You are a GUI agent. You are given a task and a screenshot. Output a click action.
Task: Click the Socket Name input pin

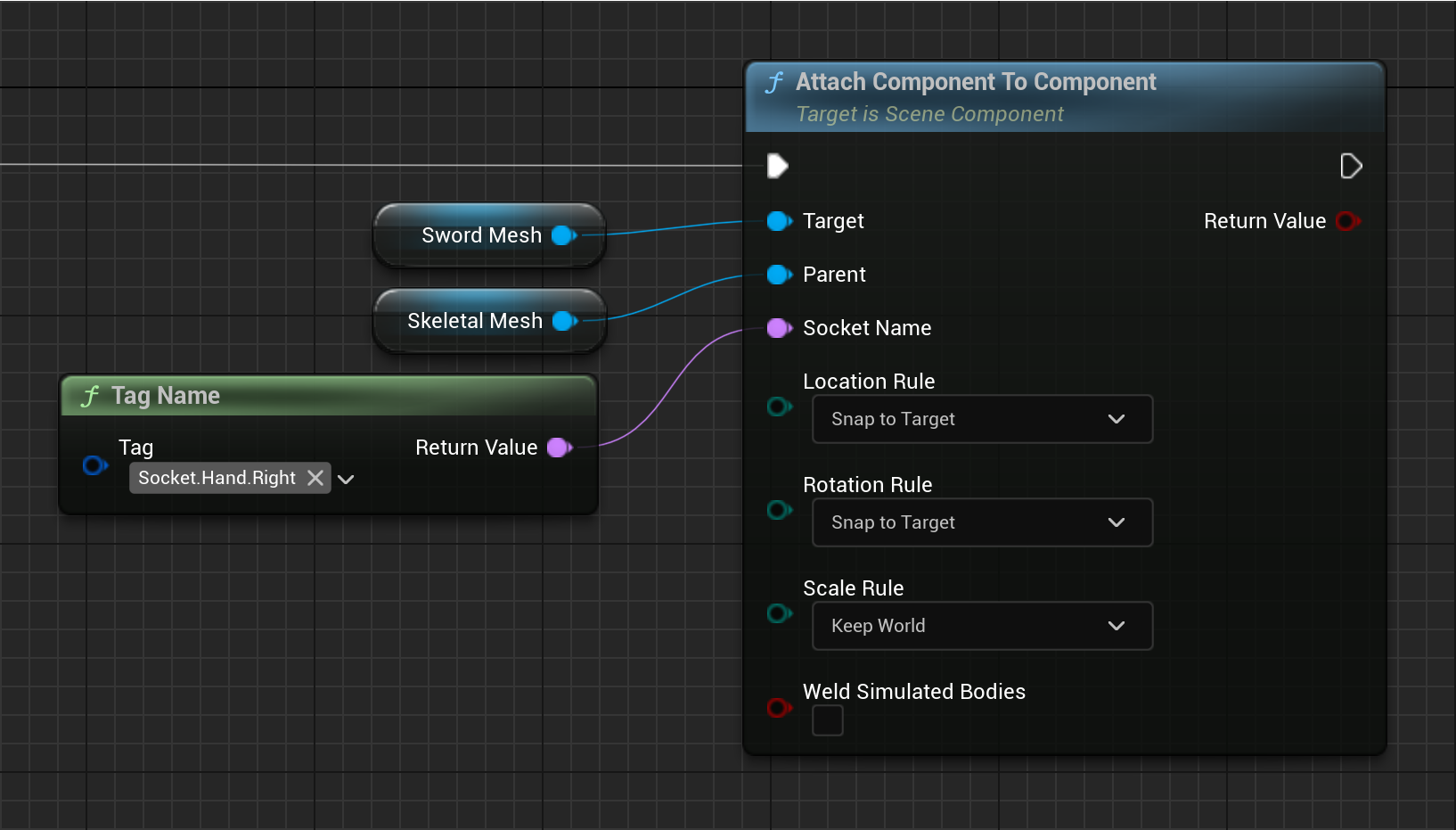(x=779, y=328)
